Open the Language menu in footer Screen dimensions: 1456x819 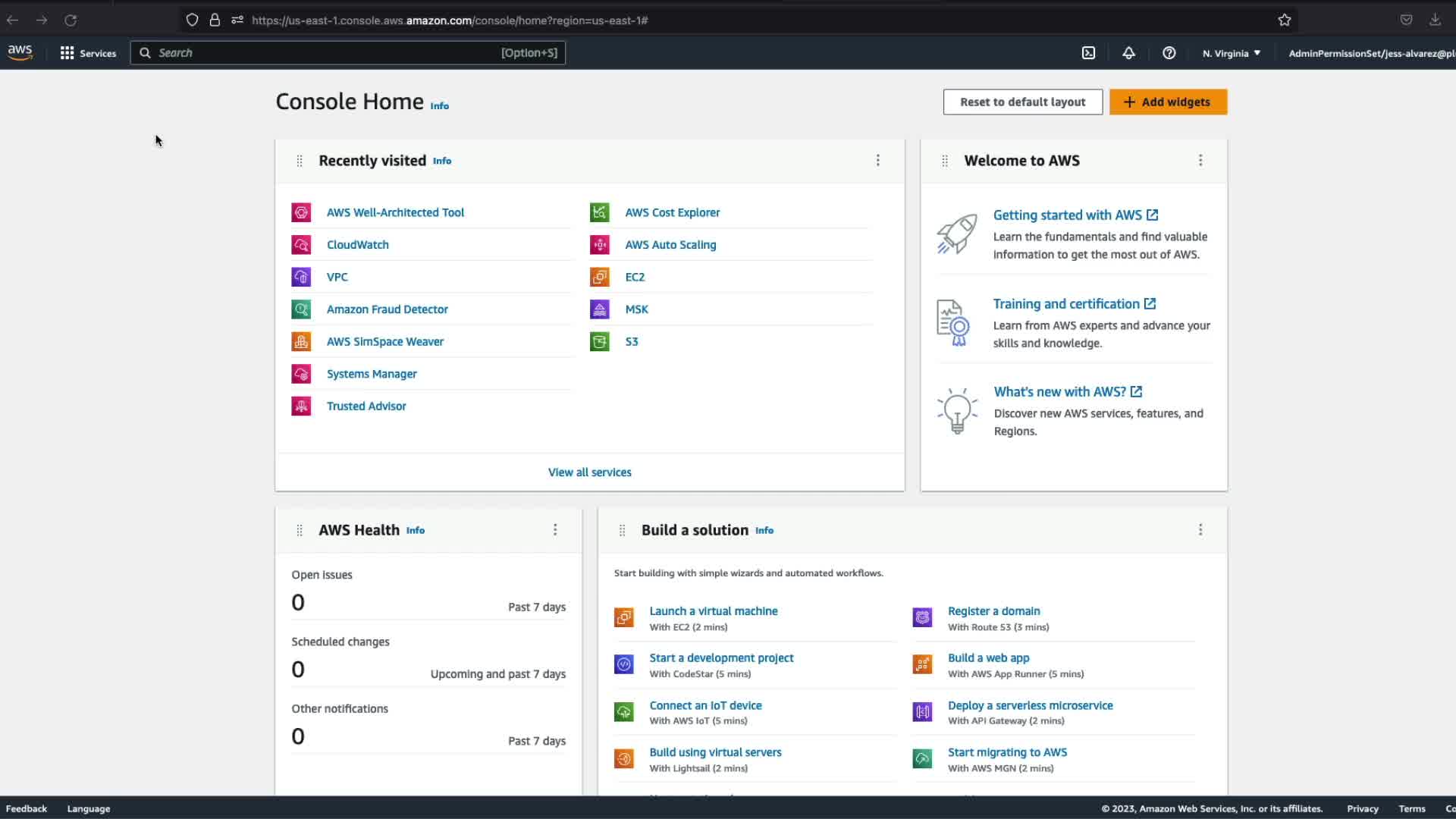pos(89,808)
